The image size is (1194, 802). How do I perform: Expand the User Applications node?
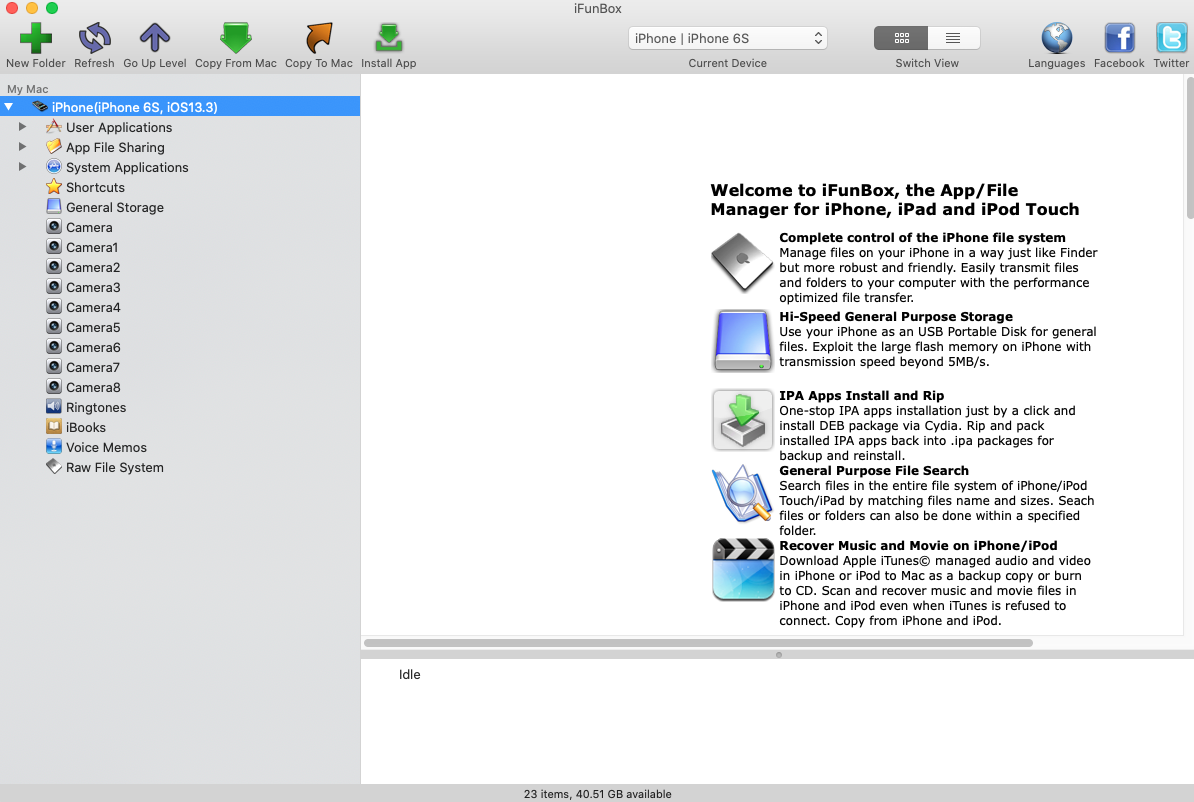pyautogui.click(x=23, y=126)
